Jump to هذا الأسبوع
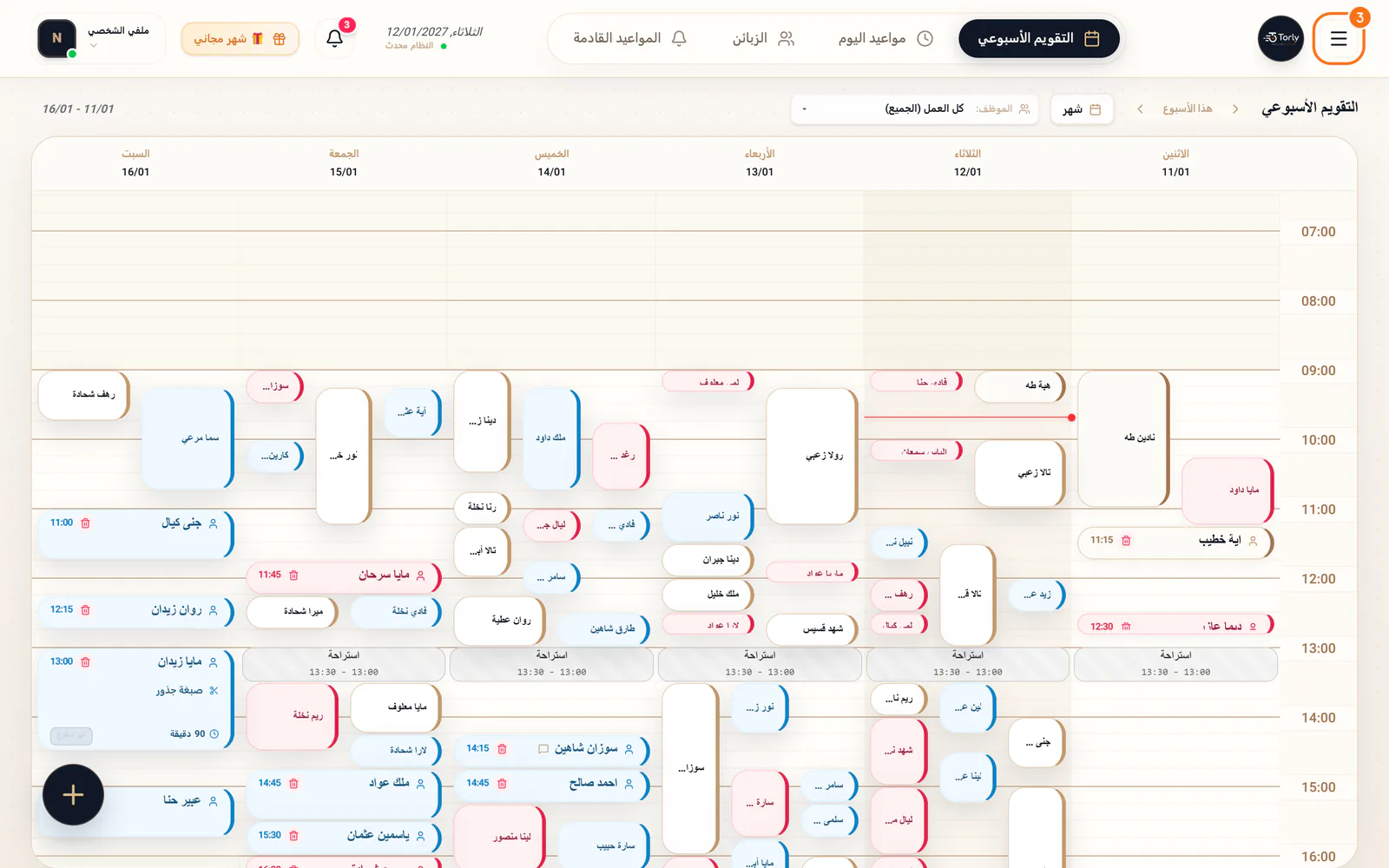The image size is (1389, 868). pyautogui.click(x=1188, y=109)
